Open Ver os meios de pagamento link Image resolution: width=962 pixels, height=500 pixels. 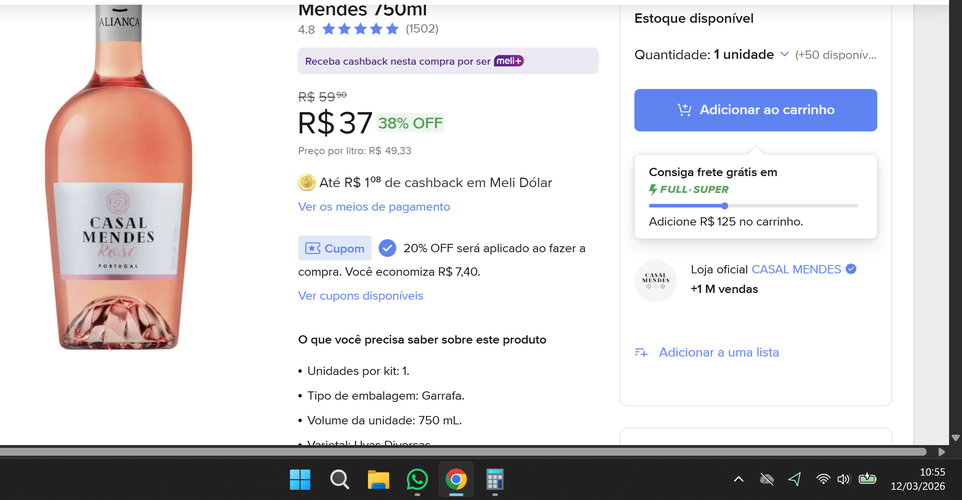[374, 207]
